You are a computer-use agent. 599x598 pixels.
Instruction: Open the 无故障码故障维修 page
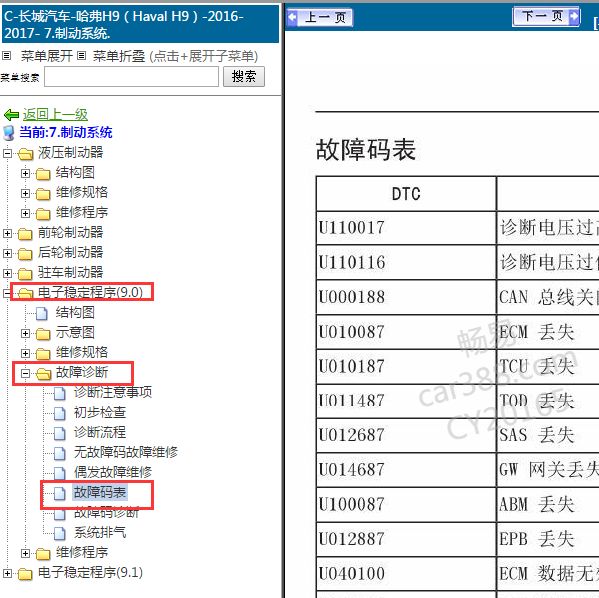126,452
